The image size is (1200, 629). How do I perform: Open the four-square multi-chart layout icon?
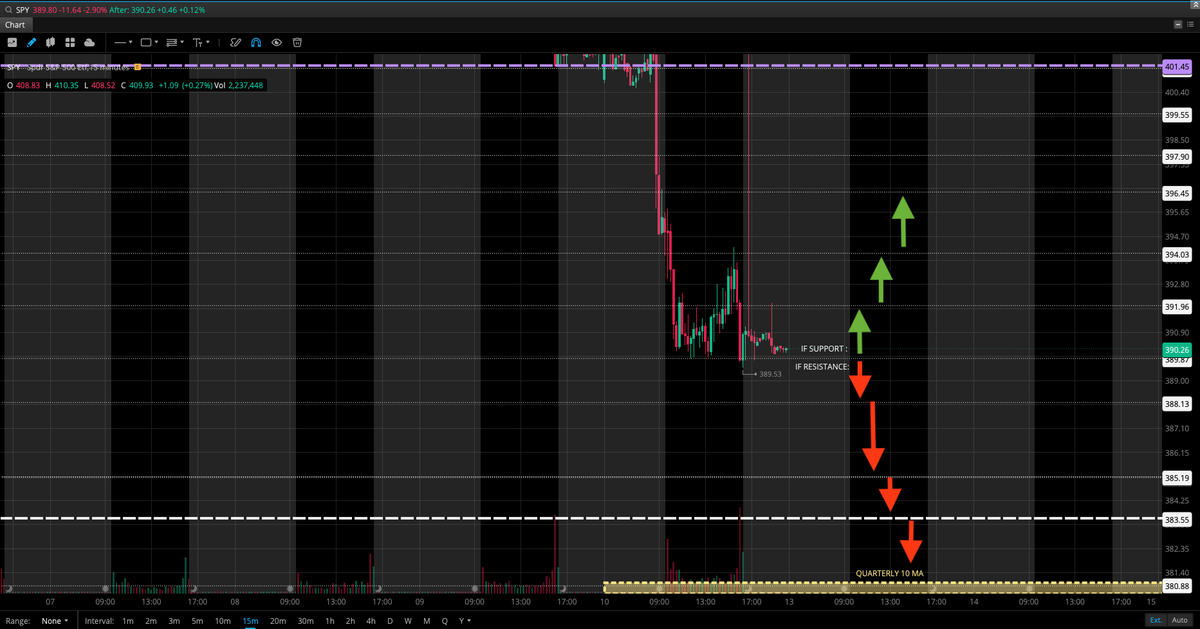(x=70, y=43)
